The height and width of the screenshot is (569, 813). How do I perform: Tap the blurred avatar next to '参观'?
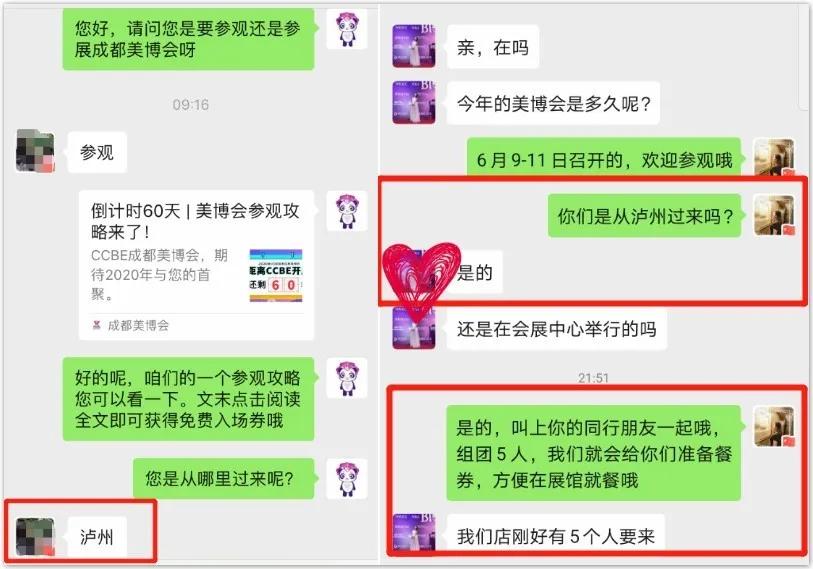pos(35,151)
